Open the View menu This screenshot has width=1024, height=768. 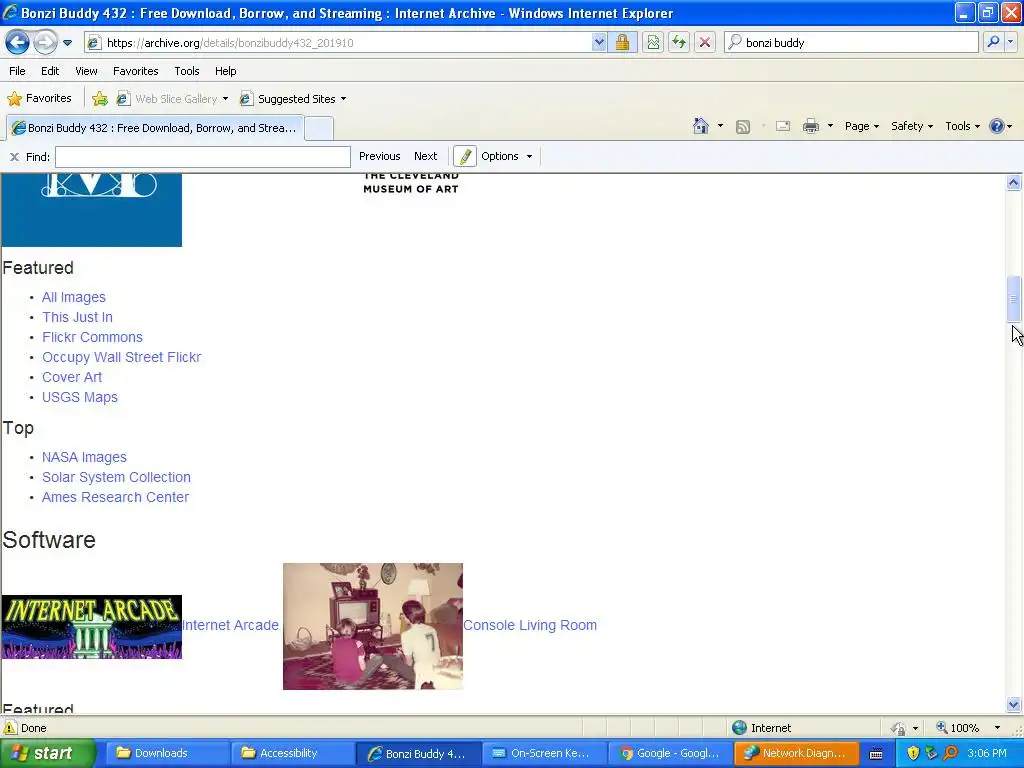[86, 71]
